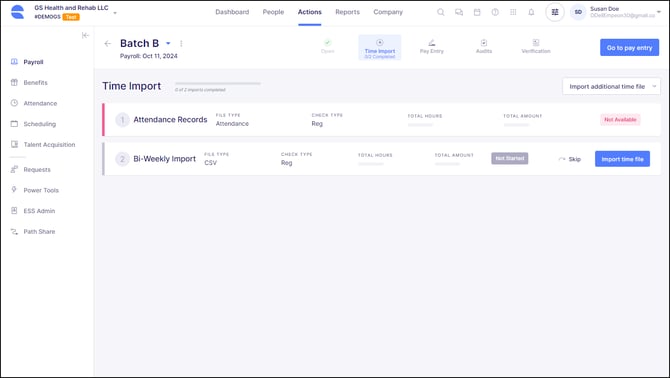Switch to the Reports tab

click(x=347, y=12)
